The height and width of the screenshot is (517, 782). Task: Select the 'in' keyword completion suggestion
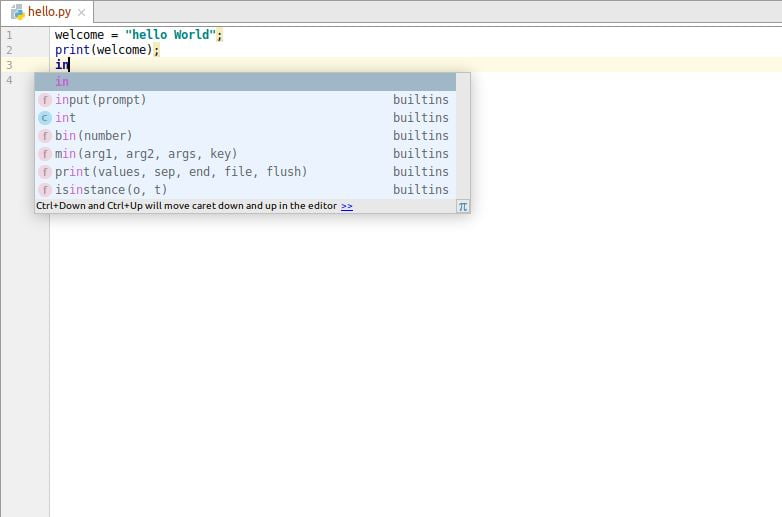pyautogui.click(x=245, y=82)
